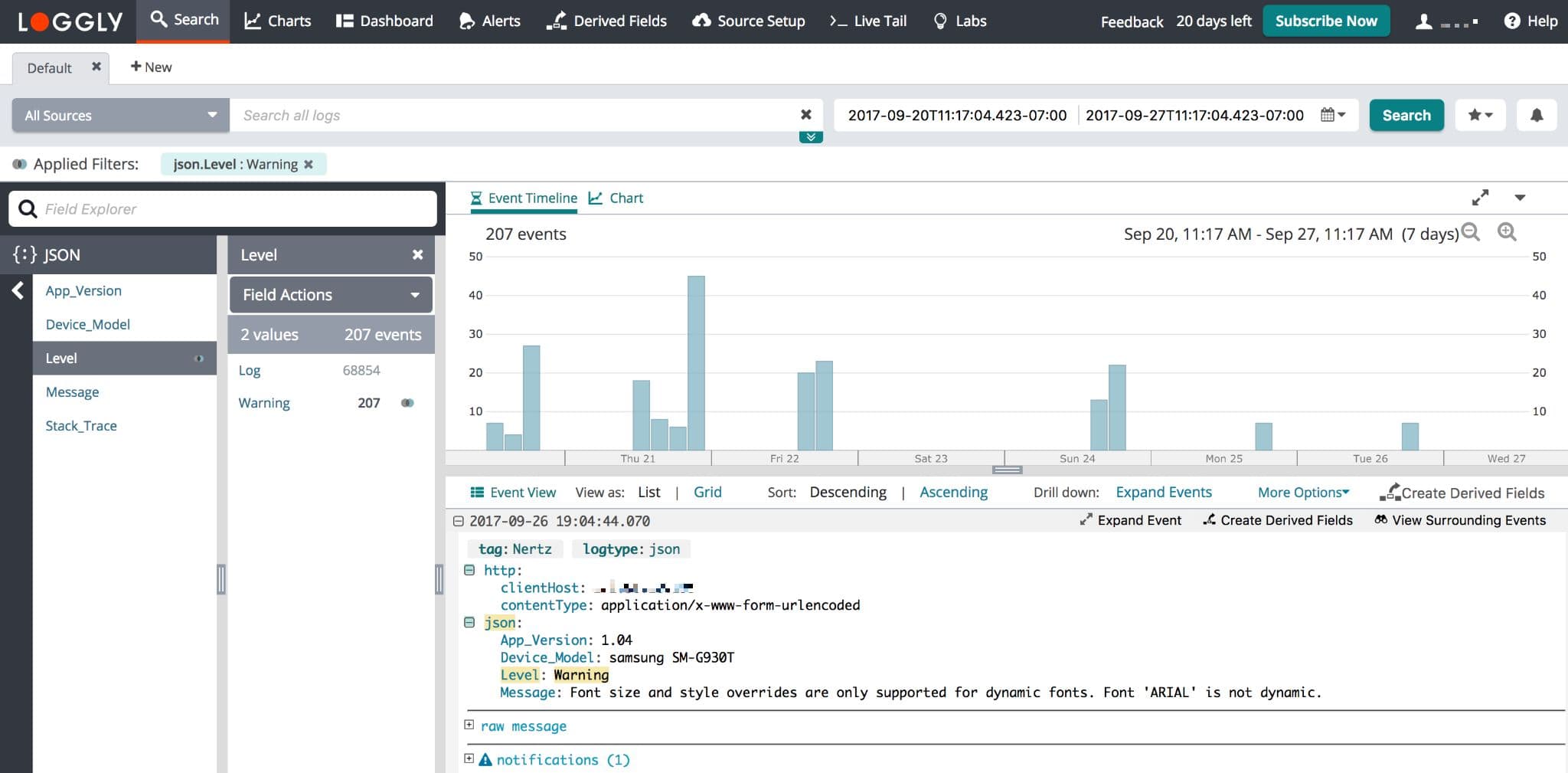Clear the search box with X icon
Screen dimensions: 1568x773
(x=805, y=115)
